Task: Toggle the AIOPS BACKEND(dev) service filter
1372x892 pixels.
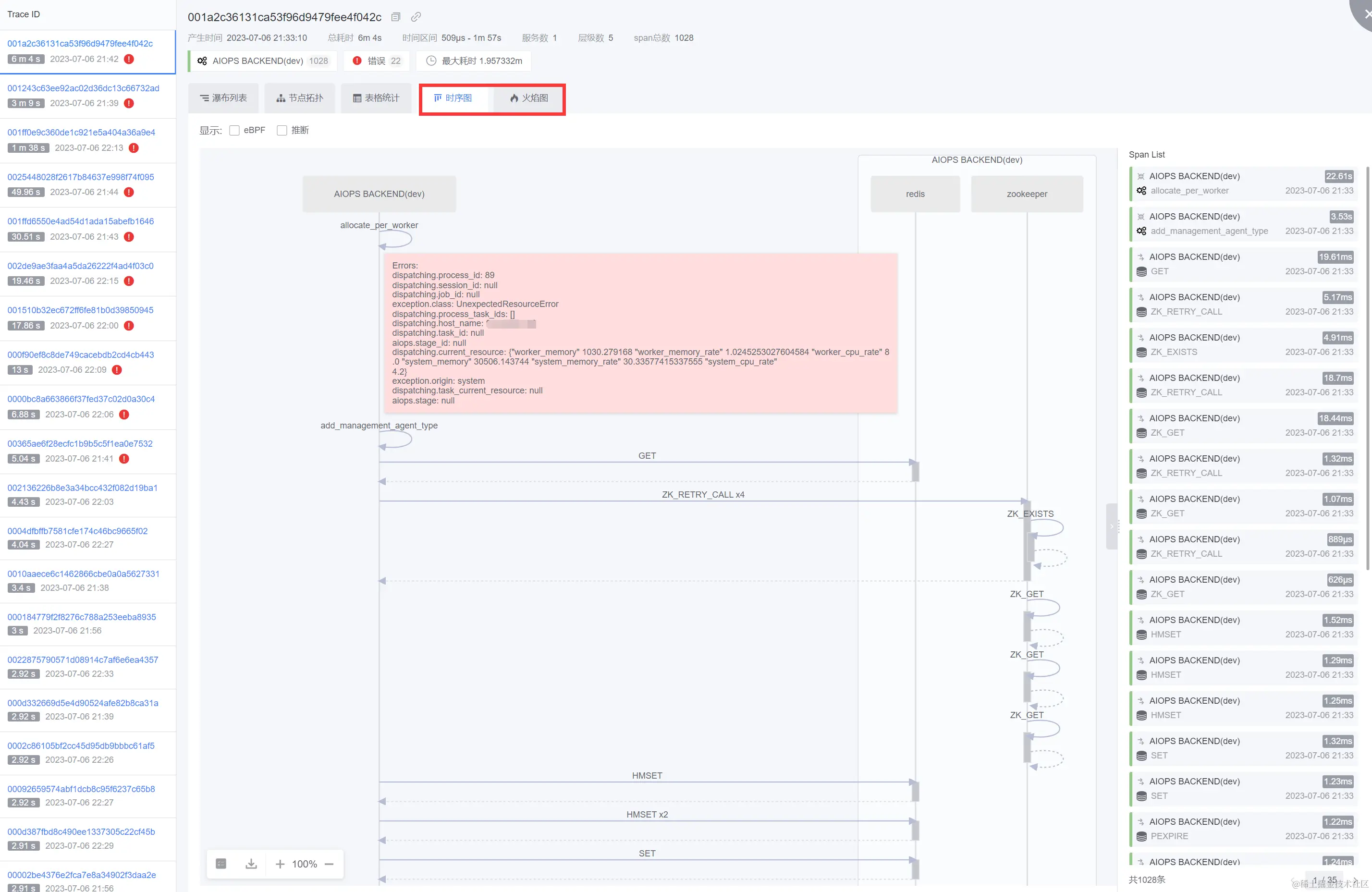Action: (263, 61)
